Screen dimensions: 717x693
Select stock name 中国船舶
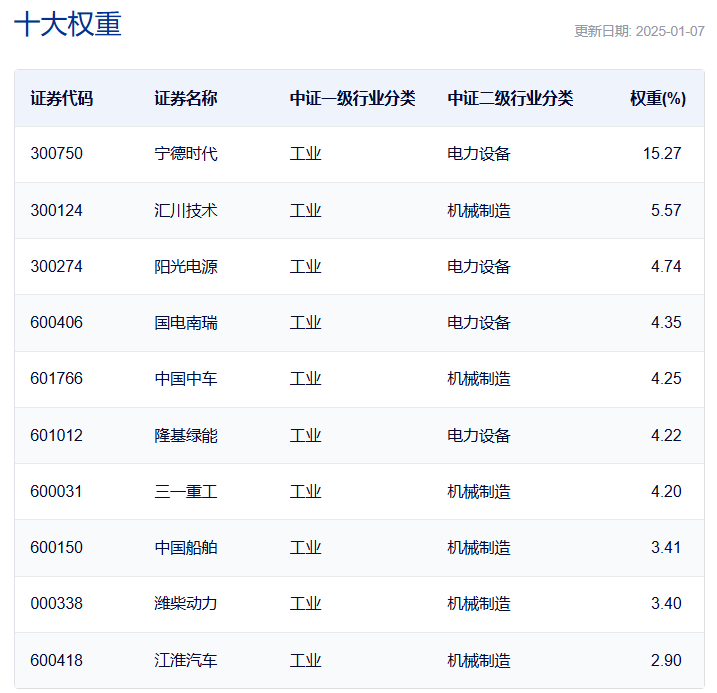[186, 547]
